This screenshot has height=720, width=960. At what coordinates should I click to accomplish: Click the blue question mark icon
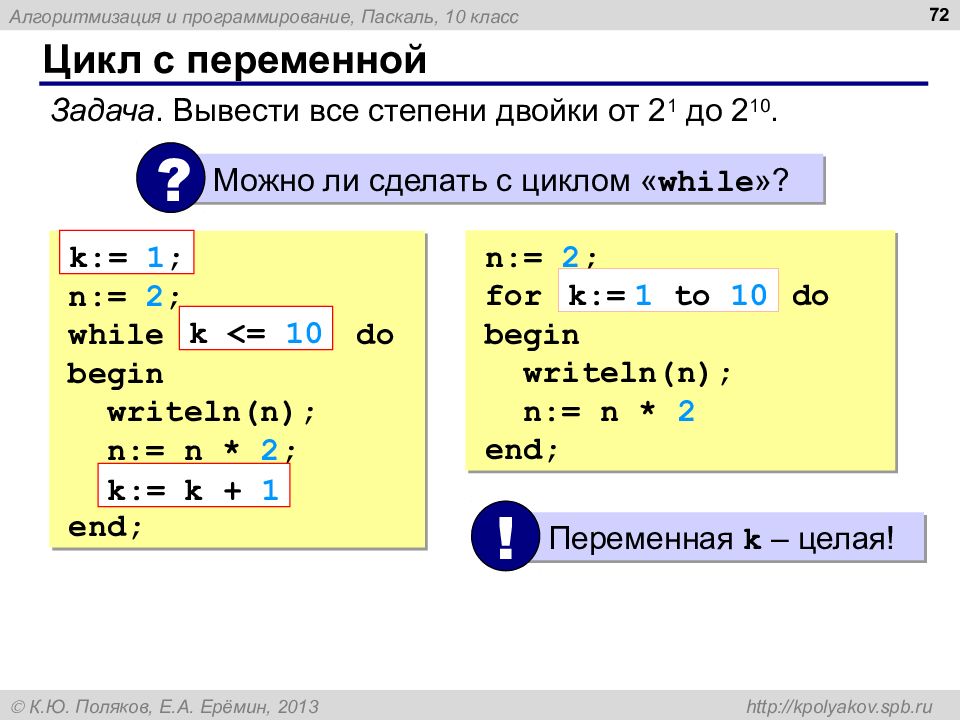[170, 178]
